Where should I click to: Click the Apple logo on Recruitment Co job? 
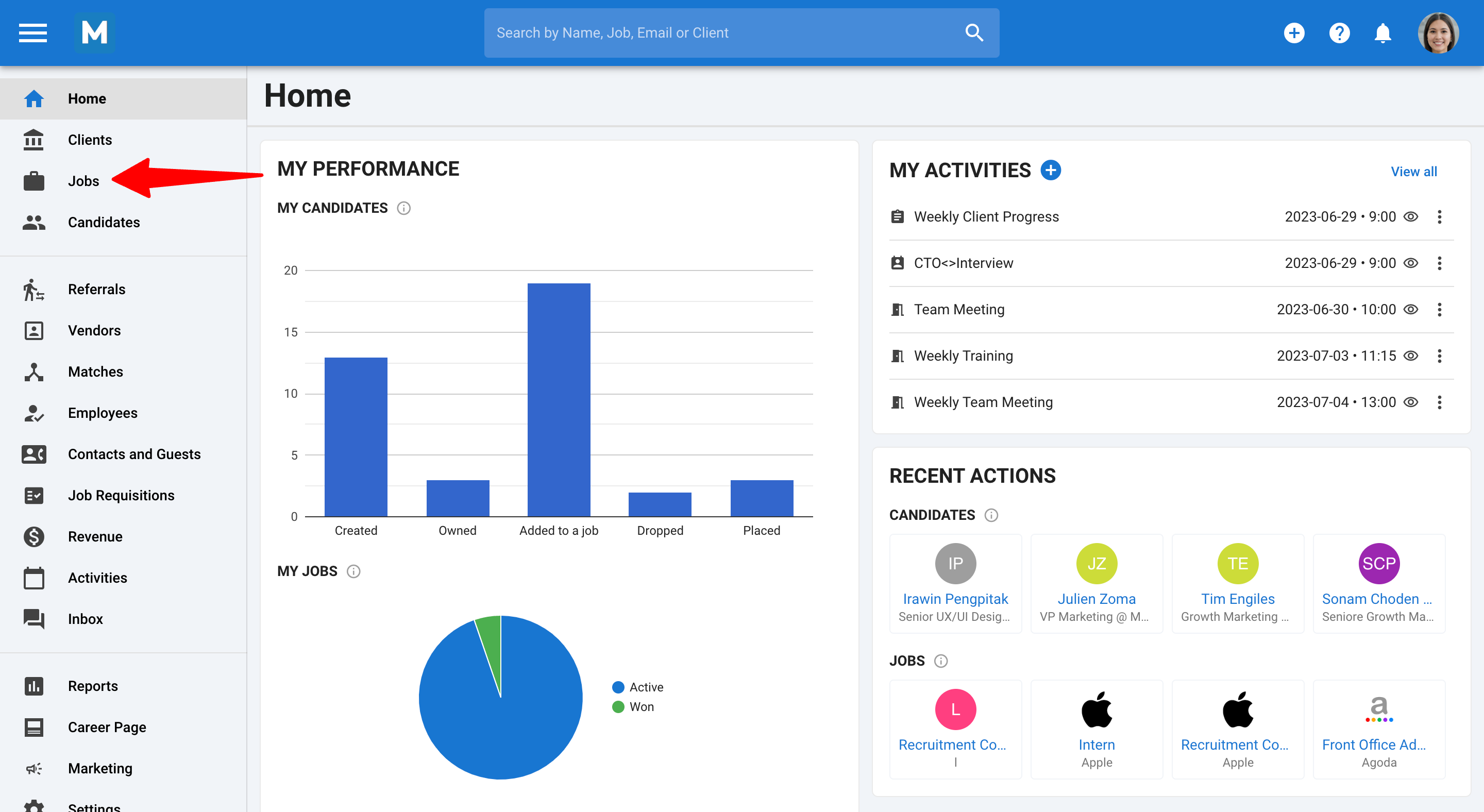click(x=1237, y=709)
